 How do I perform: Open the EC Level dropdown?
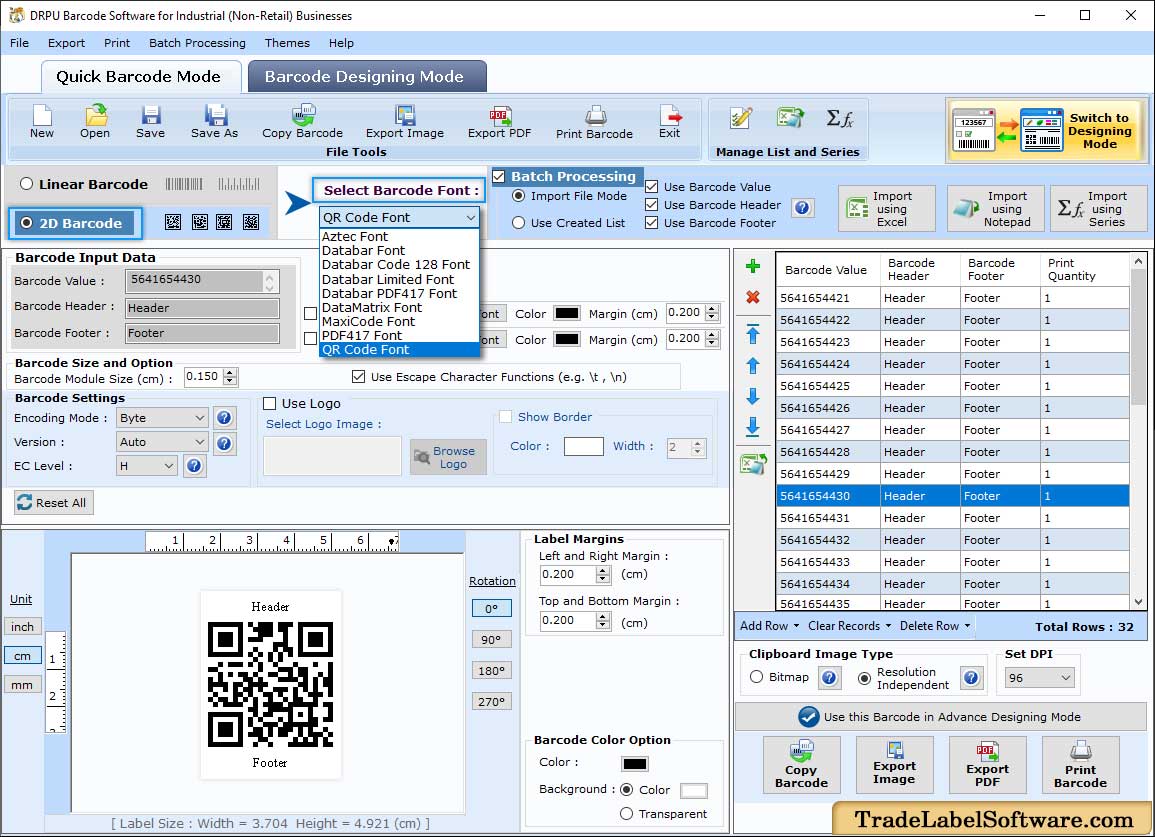(147, 466)
